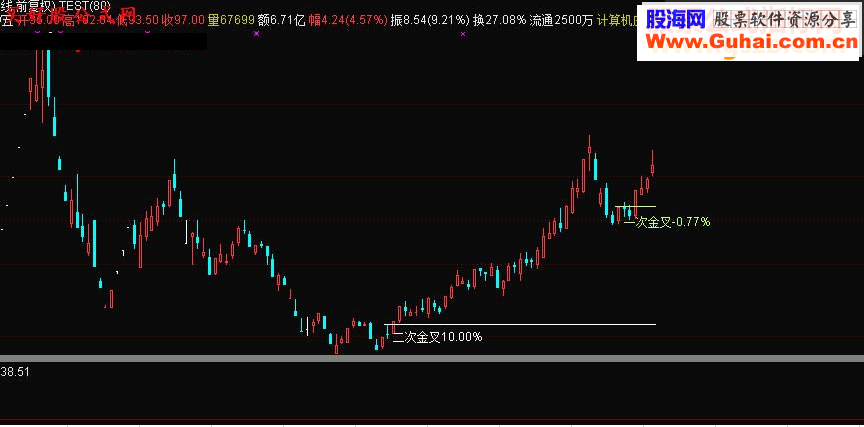This screenshot has height=427, width=864.
Task: Select the 流通2500万 float shares value
Action: tap(561, 20)
